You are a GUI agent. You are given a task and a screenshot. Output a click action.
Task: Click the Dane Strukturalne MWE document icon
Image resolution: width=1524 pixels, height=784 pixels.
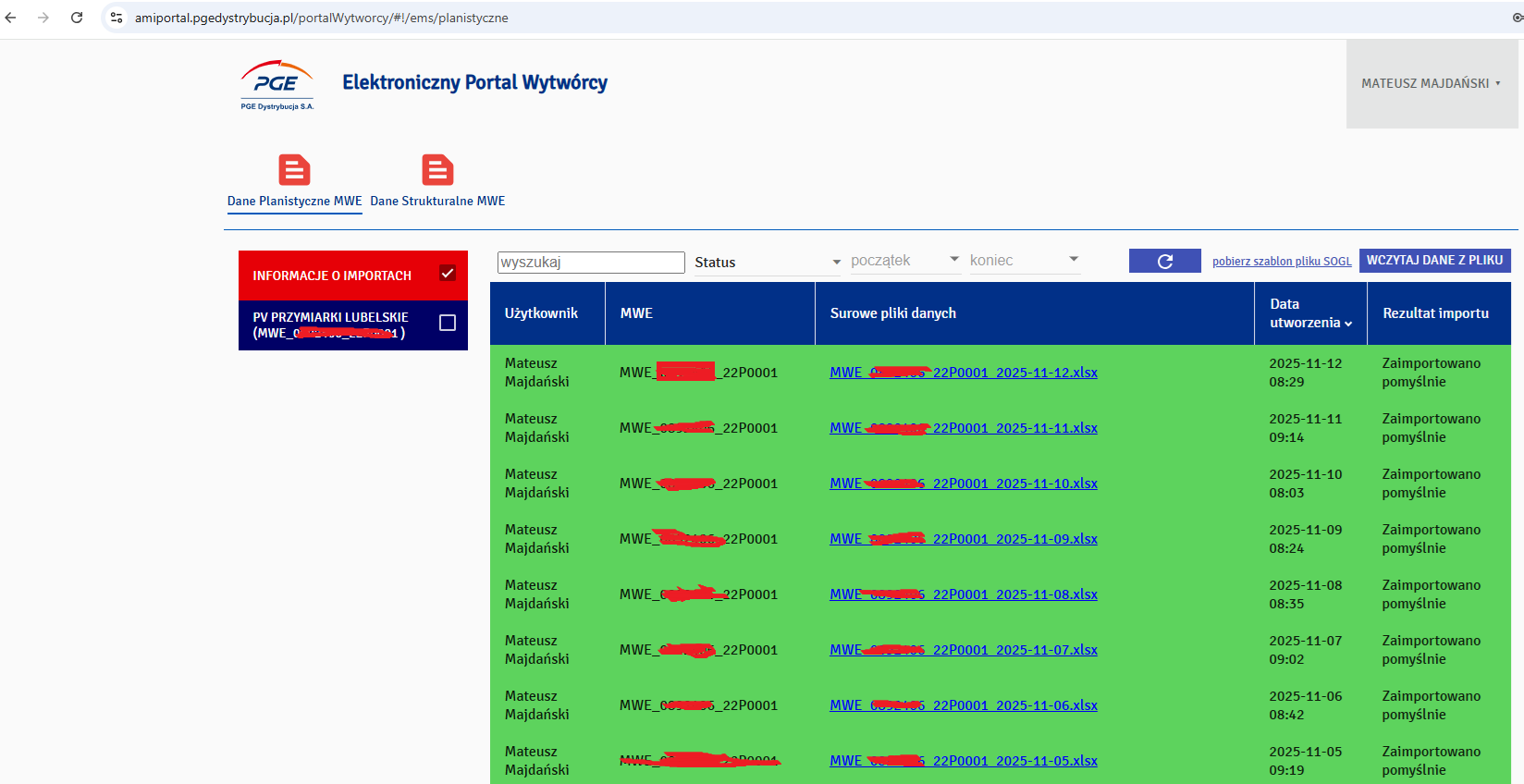[437, 170]
